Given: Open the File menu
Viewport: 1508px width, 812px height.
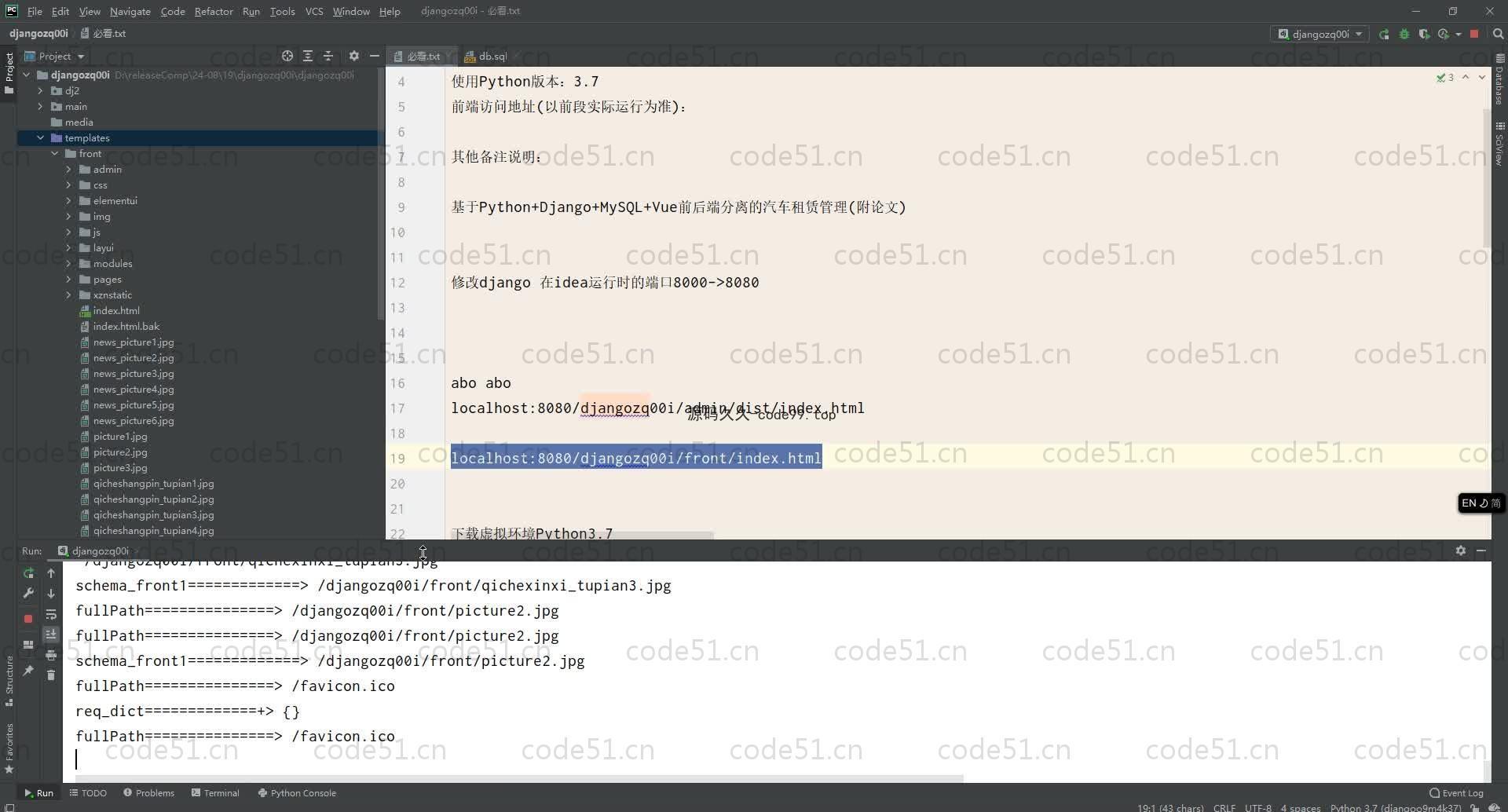Looking at the screenshot, I should (x=35, y=11).
